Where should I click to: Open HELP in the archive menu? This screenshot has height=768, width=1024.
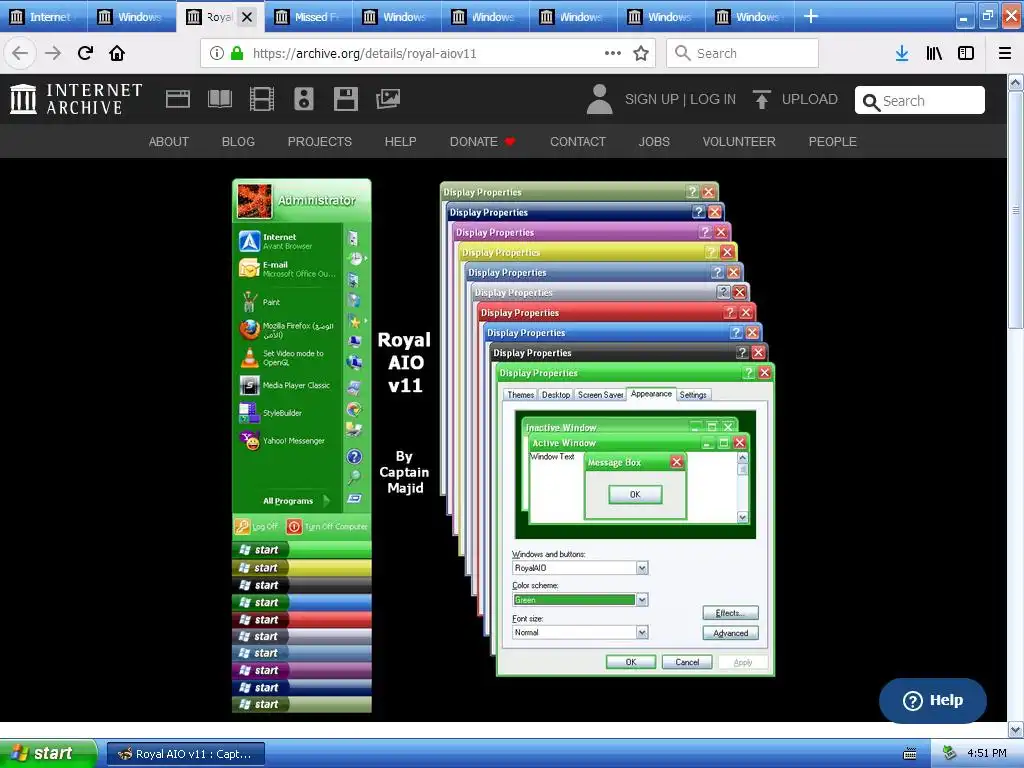click(400, 142)
